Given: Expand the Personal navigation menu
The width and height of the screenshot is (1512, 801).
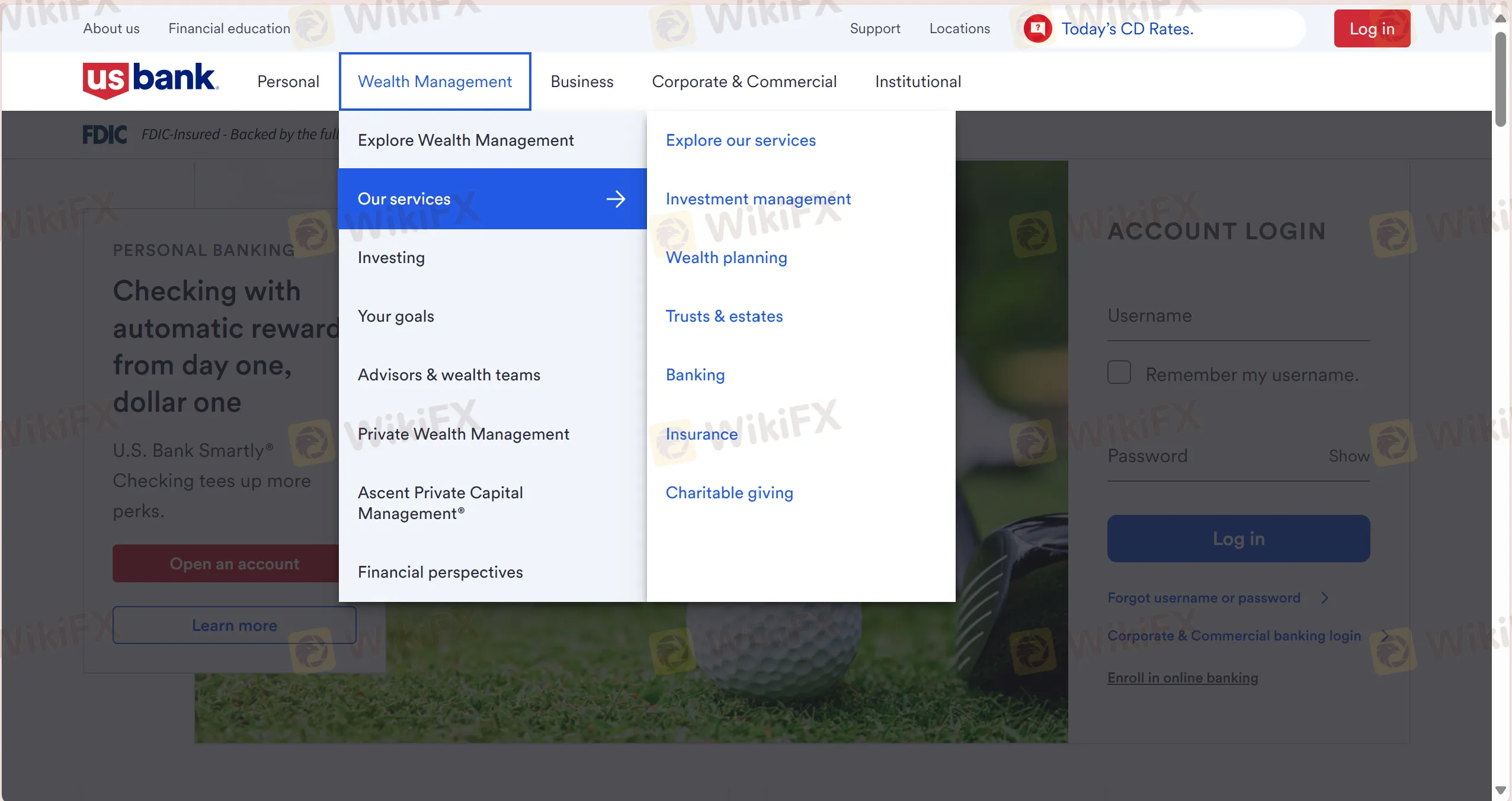Looking at the screenshot, I should 288,81.
